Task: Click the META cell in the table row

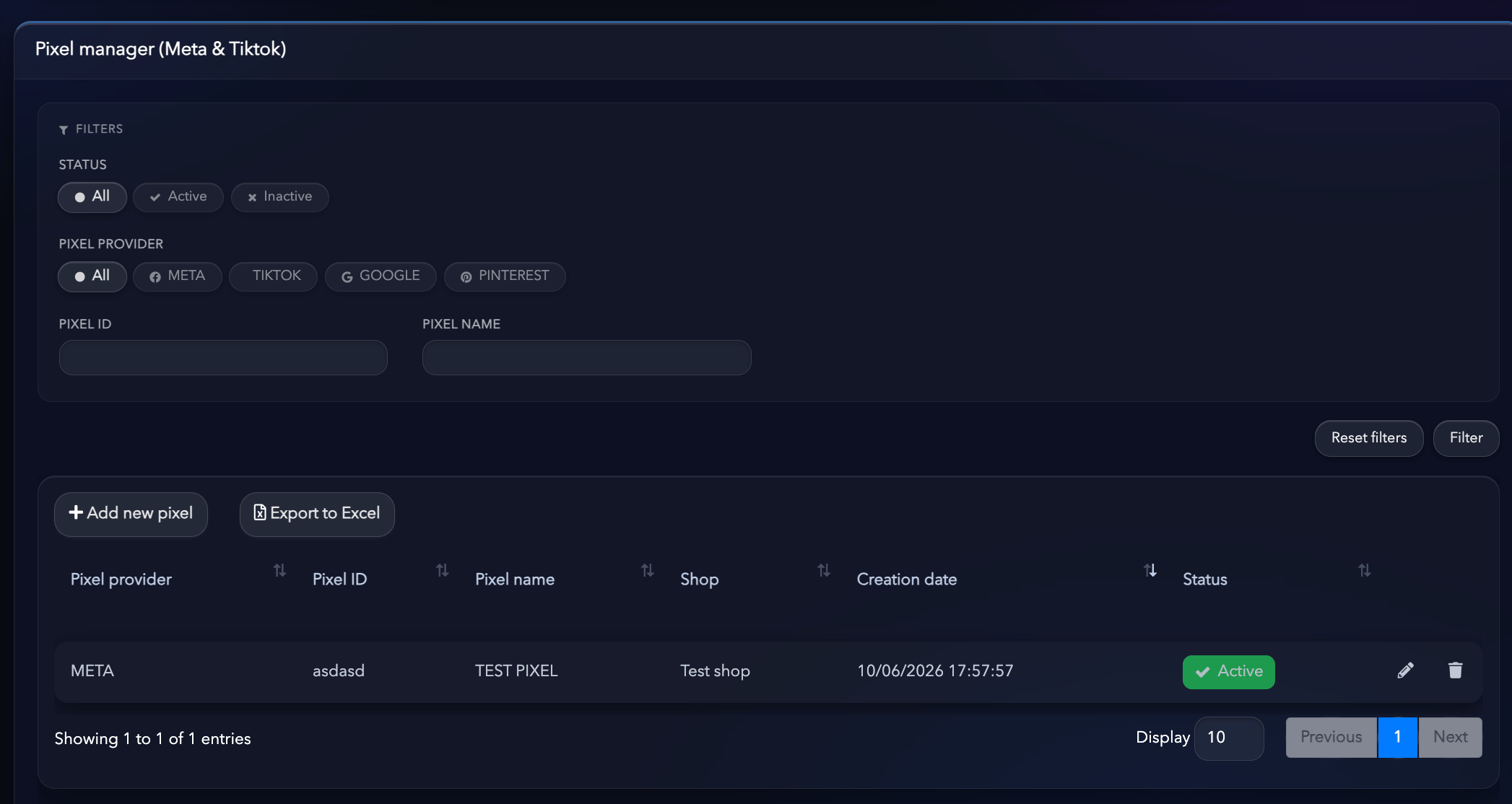Action: click(92, 671)
